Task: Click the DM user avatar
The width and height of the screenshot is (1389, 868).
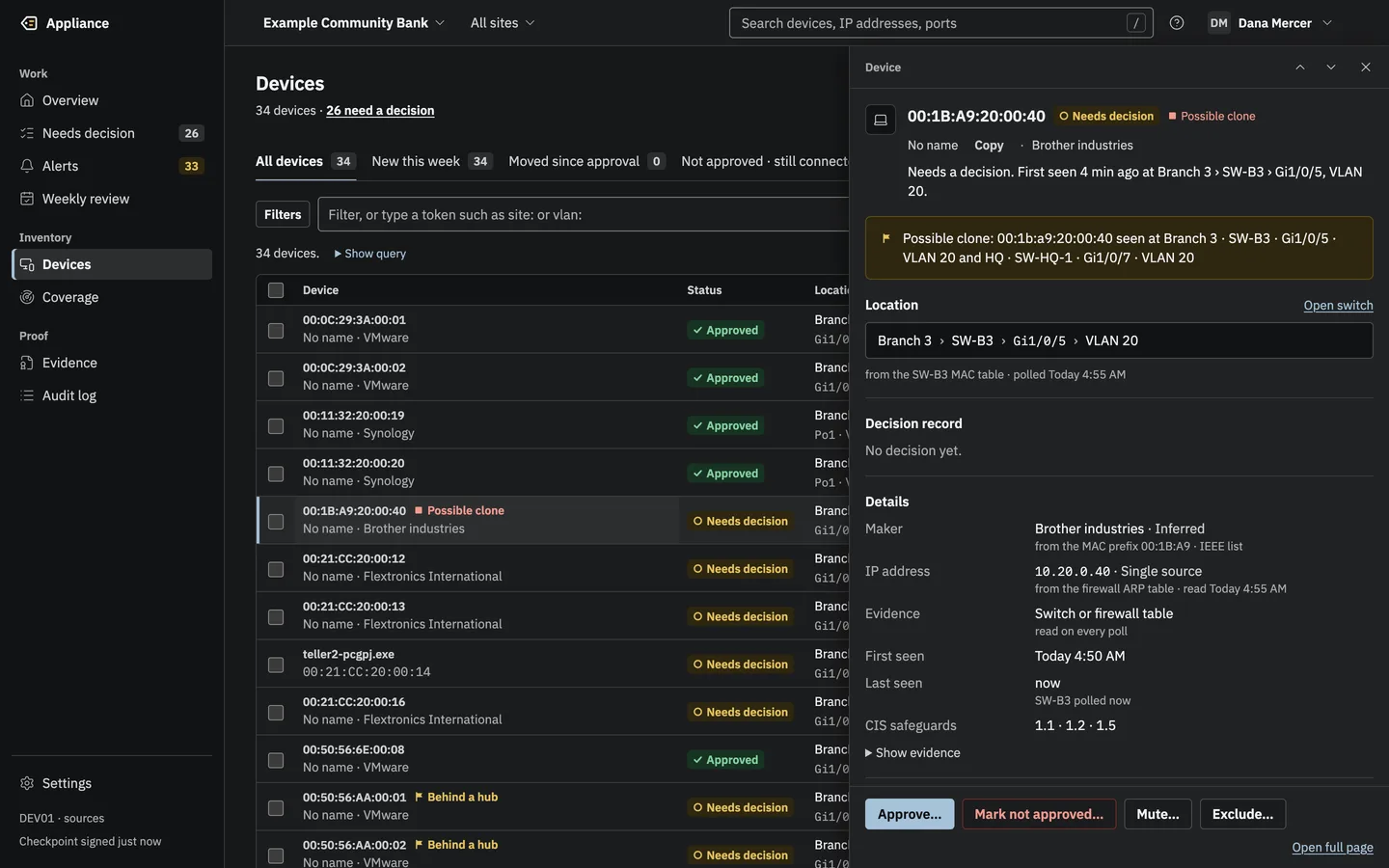Action: coord(1219,23)
